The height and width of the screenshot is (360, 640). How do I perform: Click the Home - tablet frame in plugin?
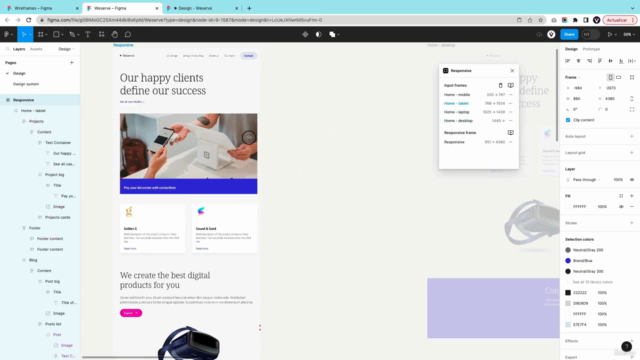456,104
